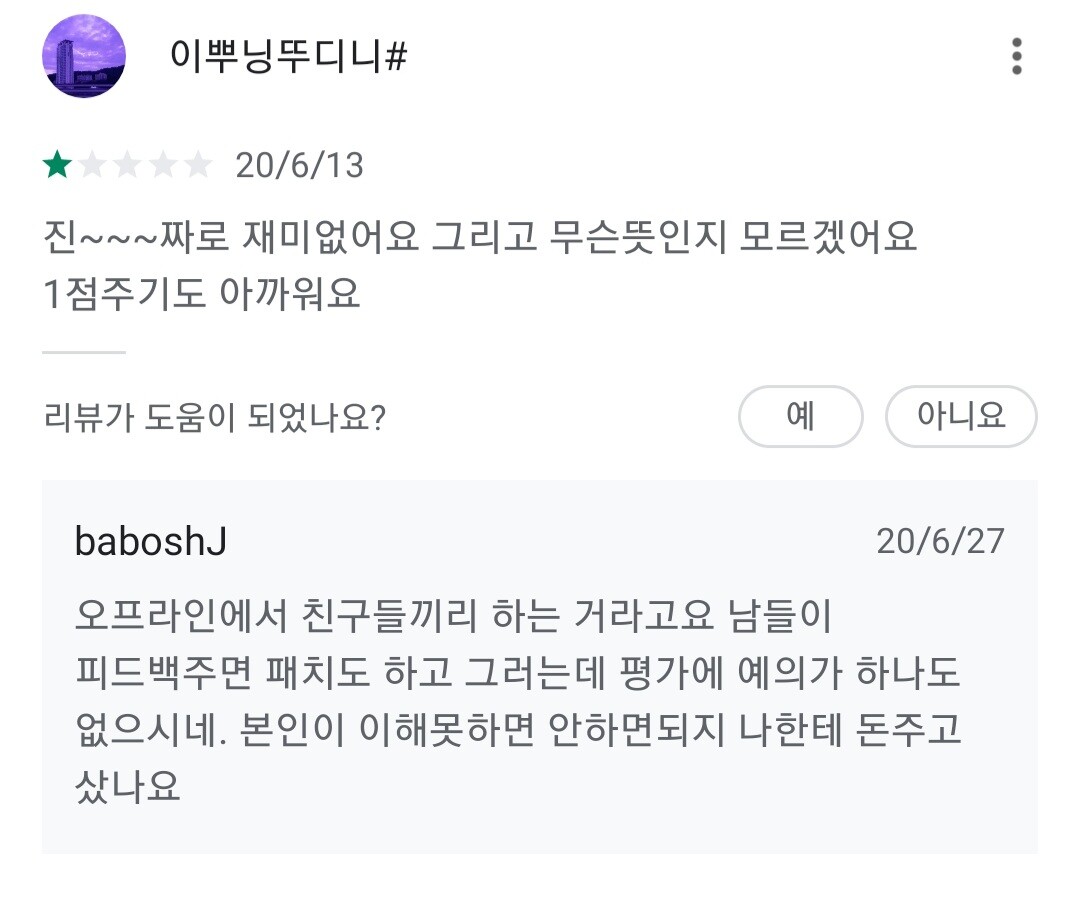This screenshot has width=1080, height=897.
Task: Click the fifth gray rating star
Action: [x=198, y=165]
